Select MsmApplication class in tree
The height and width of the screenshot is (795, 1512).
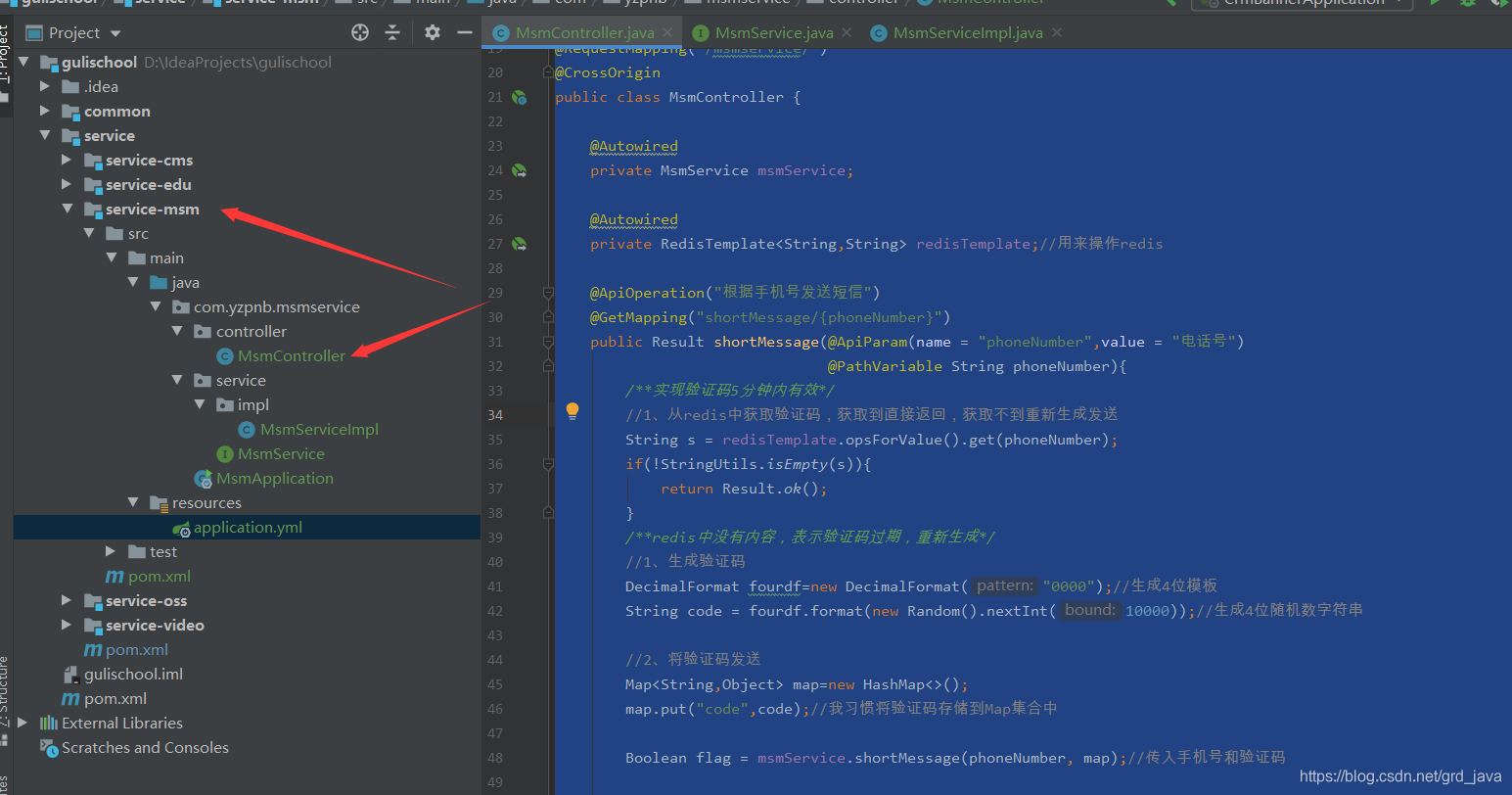pyautogui.click(x=275, y=478)
